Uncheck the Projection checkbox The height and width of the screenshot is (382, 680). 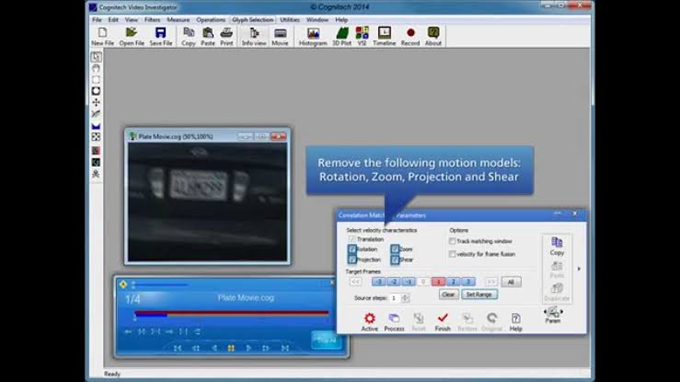[352, 260]
